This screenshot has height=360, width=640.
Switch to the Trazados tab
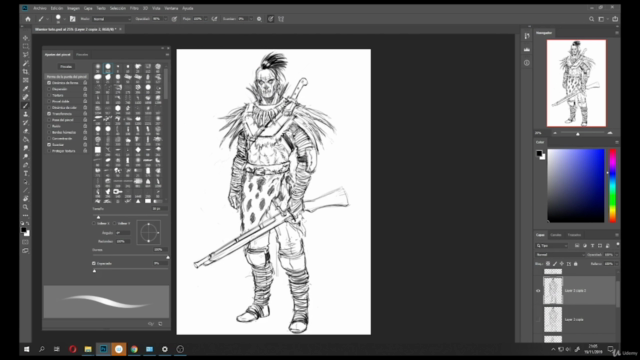pyautogui.click(x=574, y=235)
